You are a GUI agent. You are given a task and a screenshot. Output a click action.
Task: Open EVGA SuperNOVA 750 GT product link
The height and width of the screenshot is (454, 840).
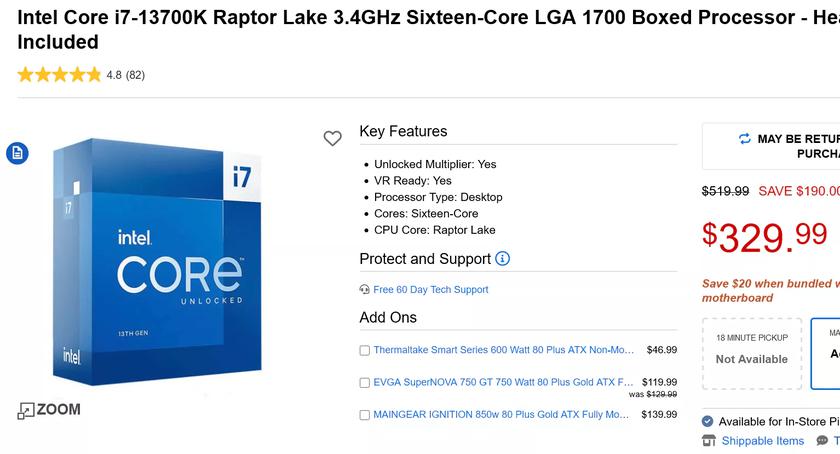click(503, 382)
